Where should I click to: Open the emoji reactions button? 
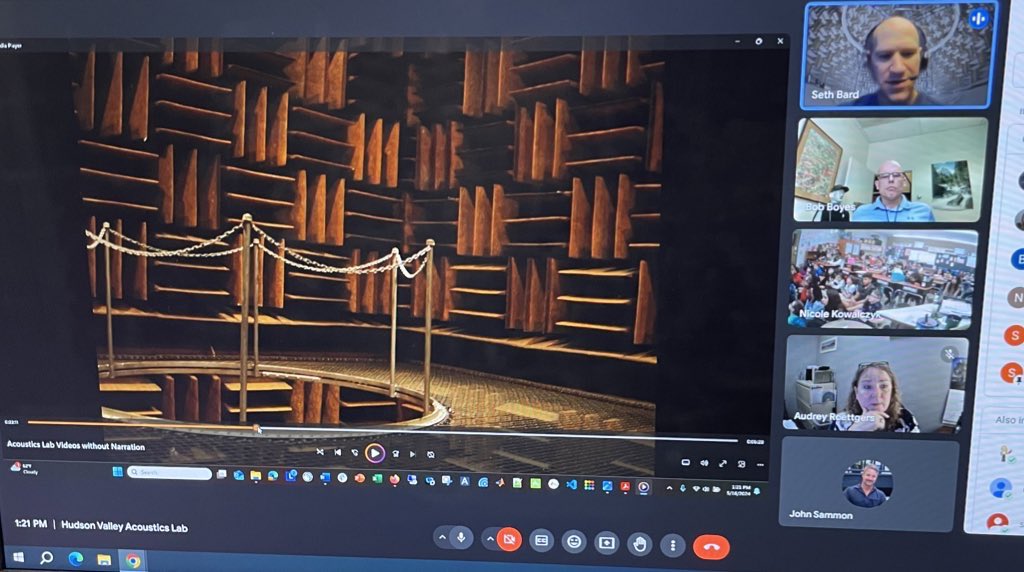point(574,542)
